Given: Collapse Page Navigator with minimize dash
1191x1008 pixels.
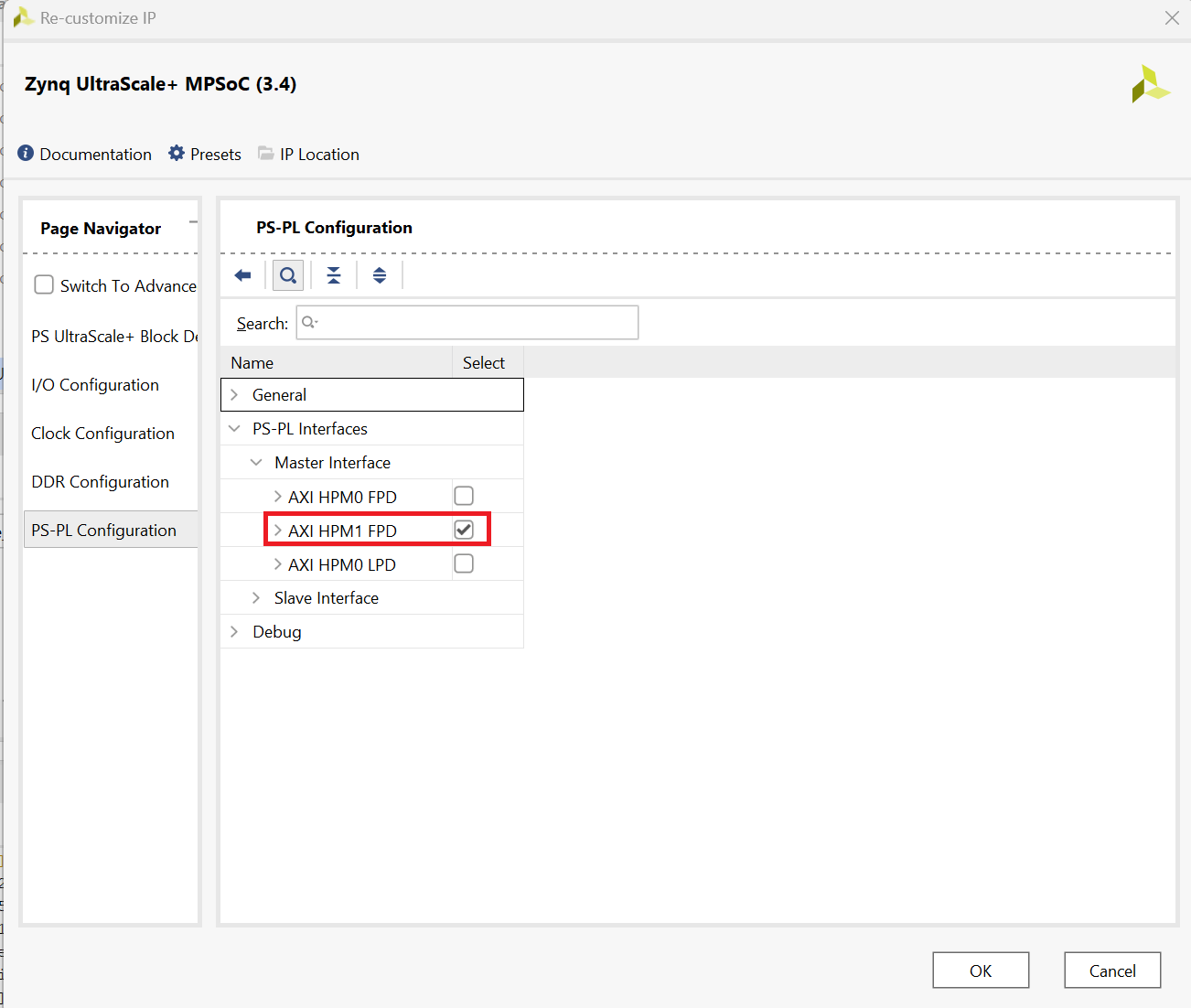Looking at the screenshot, I should (193, 222).
